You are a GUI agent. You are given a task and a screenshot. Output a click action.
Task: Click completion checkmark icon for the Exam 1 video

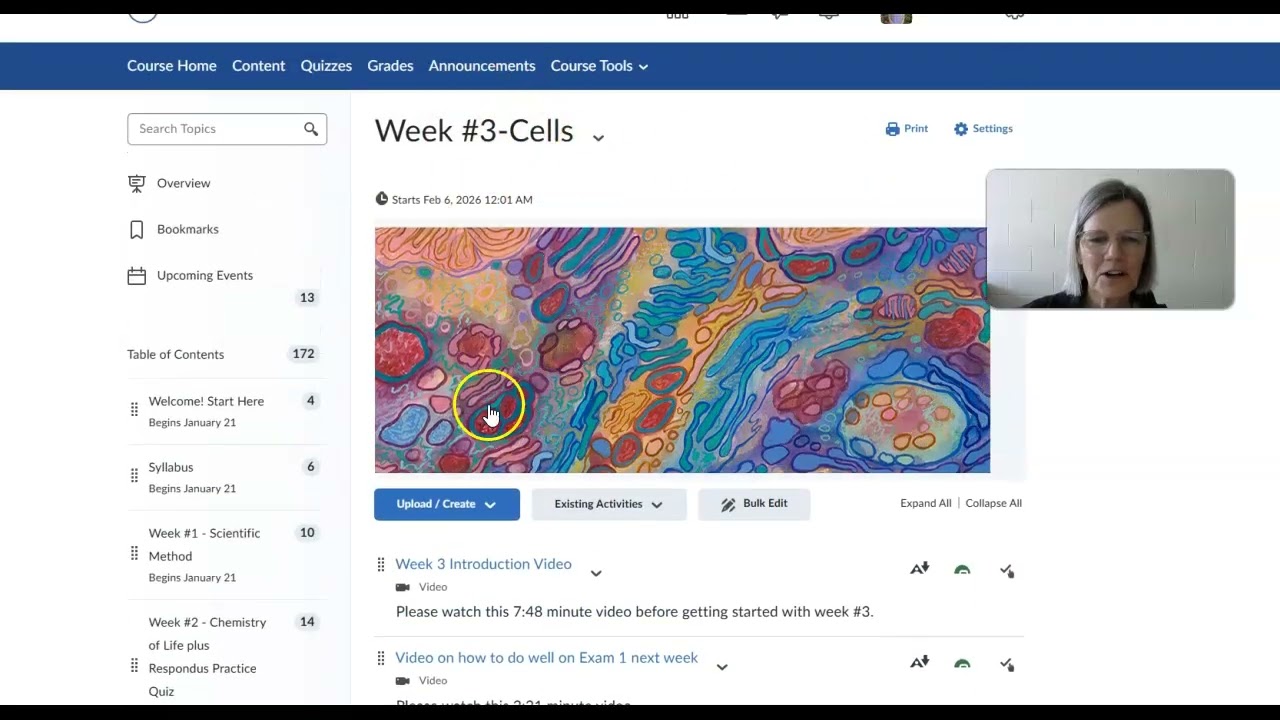pos(1007,664)
